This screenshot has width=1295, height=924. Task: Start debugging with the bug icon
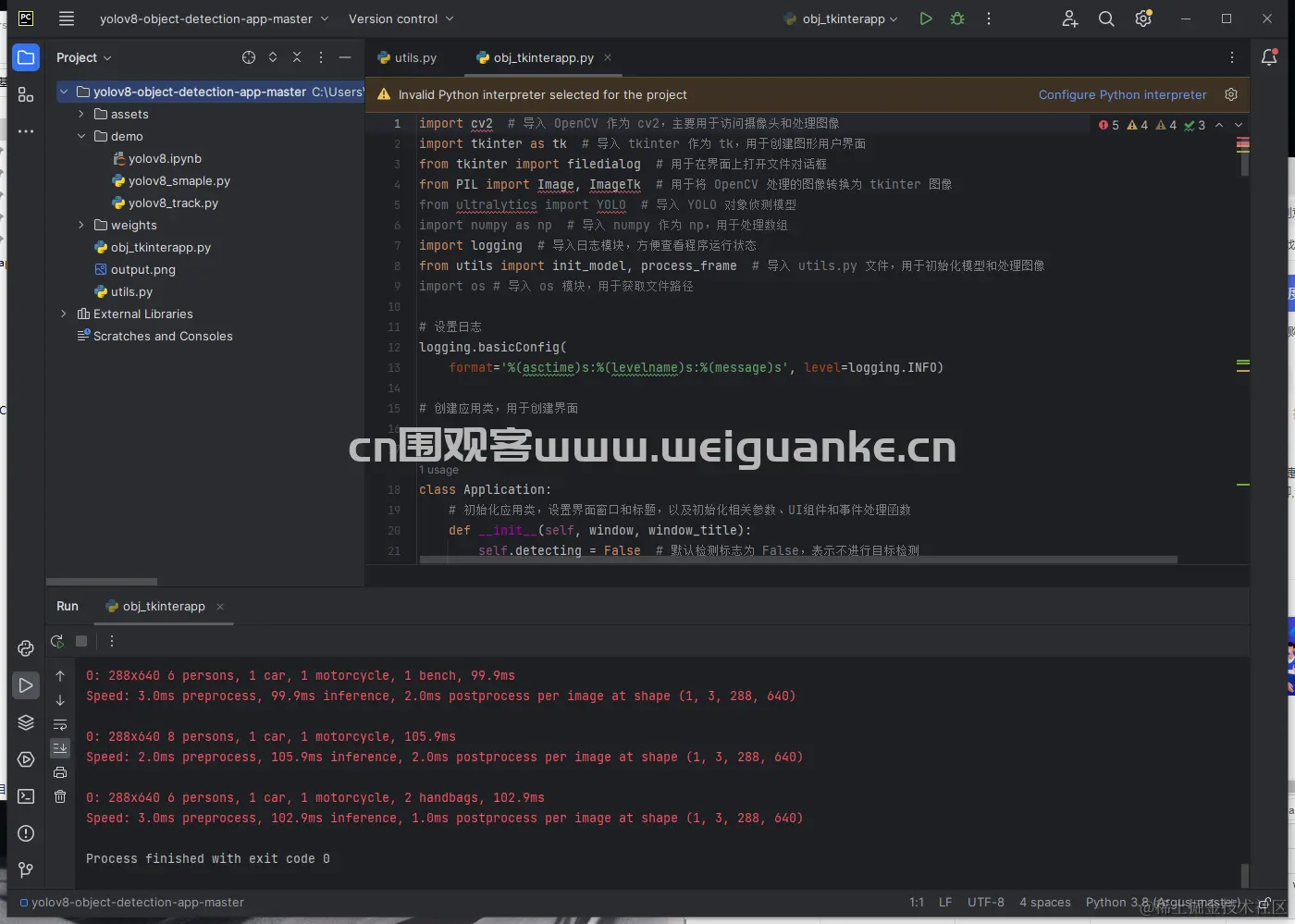[x=957, y=18]
